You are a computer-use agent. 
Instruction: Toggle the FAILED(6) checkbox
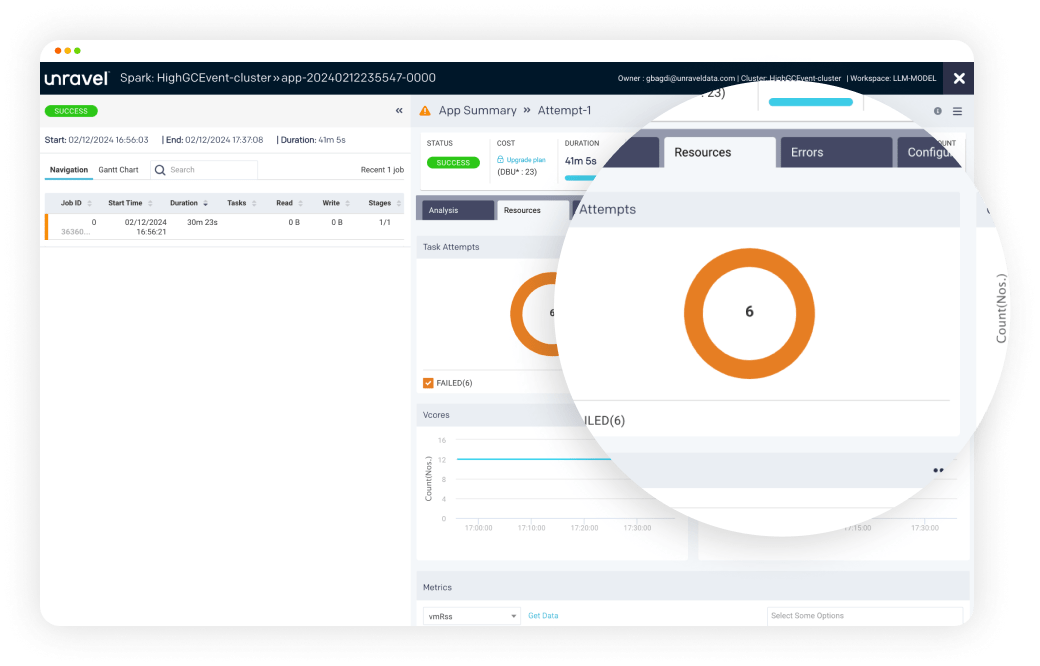pyautogui.click(x=428, y=383)
